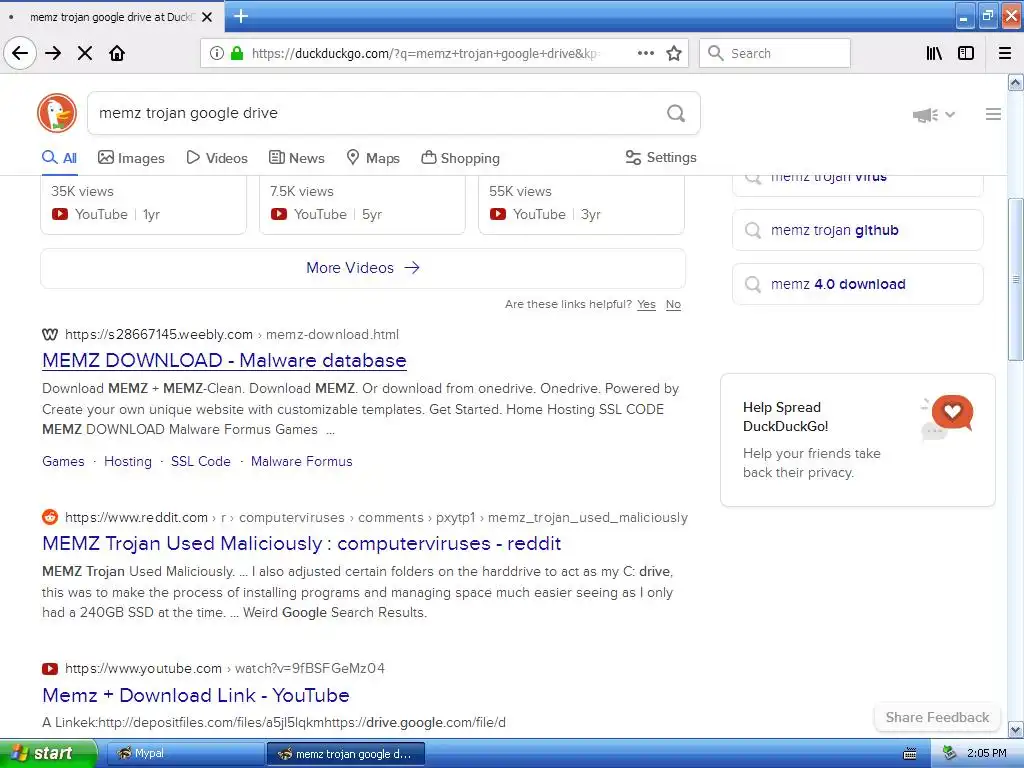Click the weebly favicon next to s28667145.weebly.com

tap(50, 334)
